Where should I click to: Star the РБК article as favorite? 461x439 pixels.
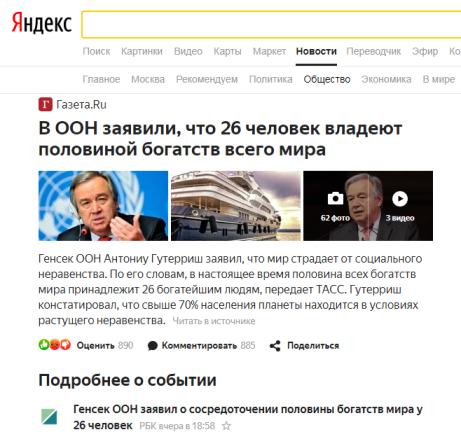pyautogui.click(x=226, y=426)
